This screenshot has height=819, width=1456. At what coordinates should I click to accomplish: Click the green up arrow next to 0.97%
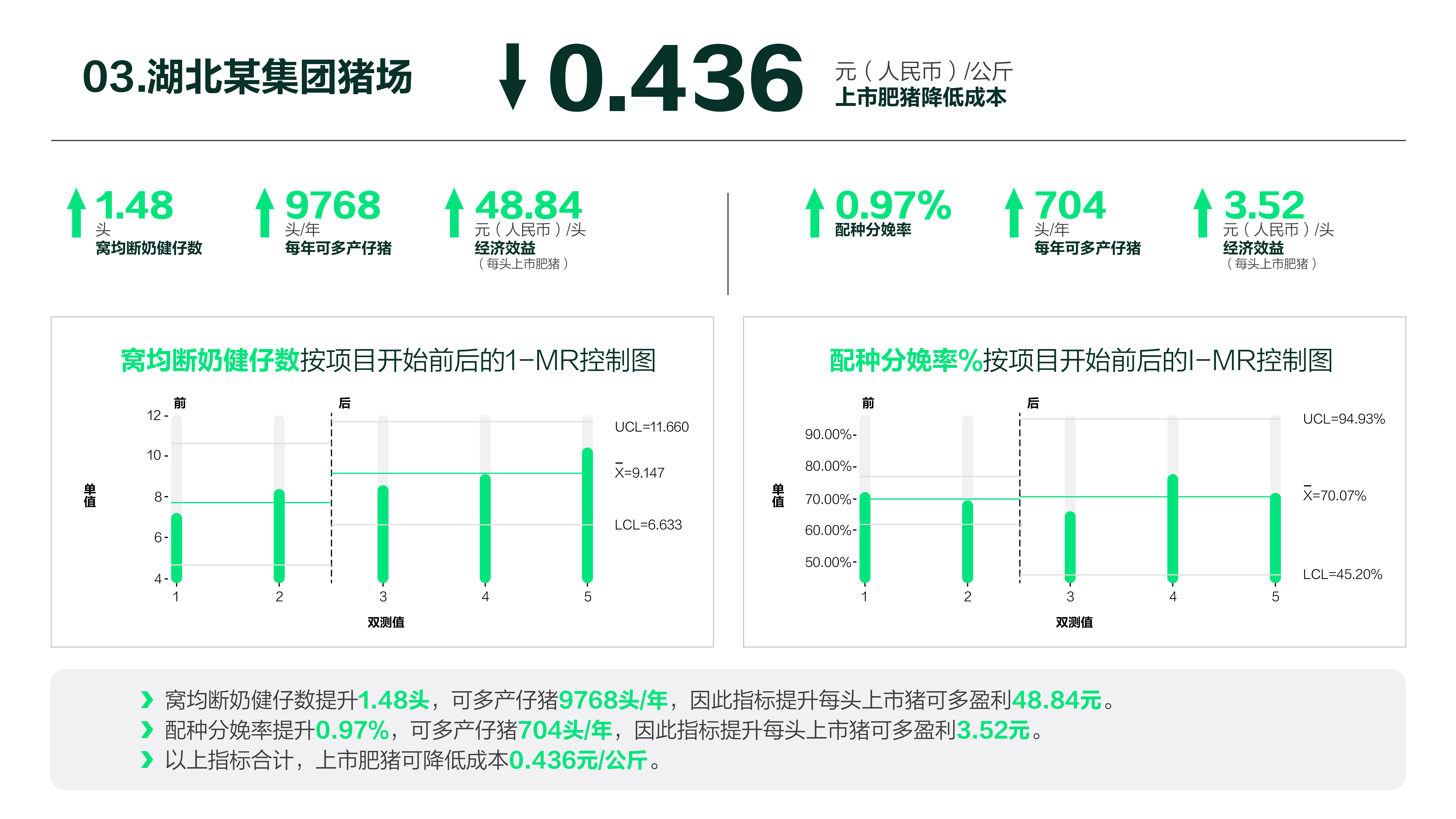point(814,213)
